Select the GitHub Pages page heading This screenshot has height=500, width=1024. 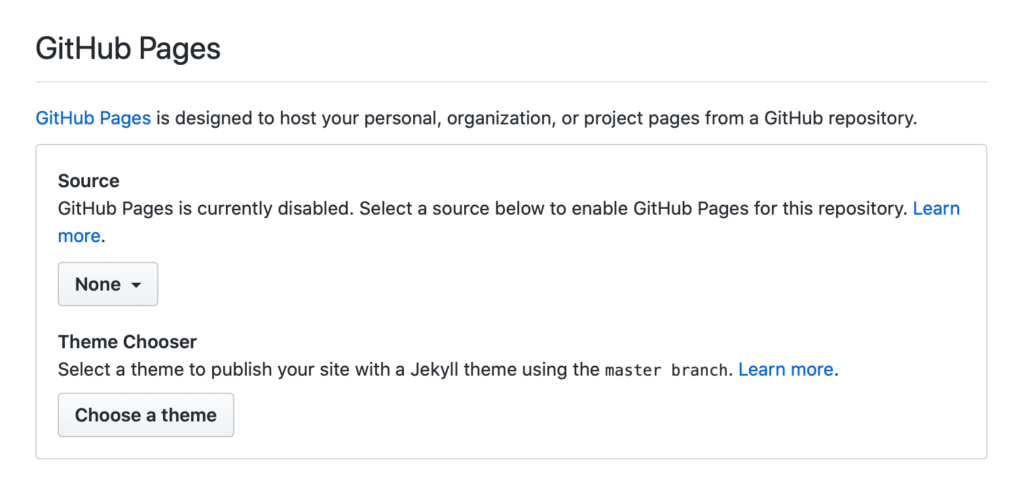click(128, 49)
